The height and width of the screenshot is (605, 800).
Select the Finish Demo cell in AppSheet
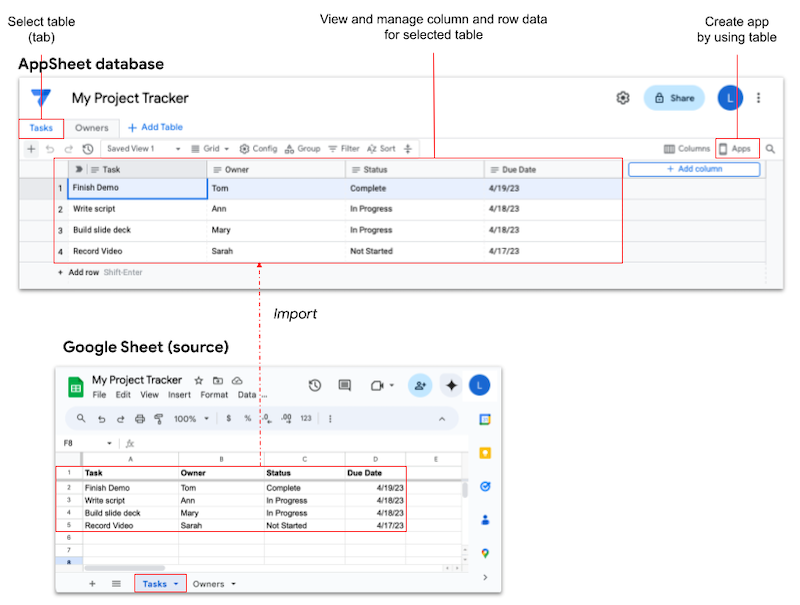(x=138, y=188)
